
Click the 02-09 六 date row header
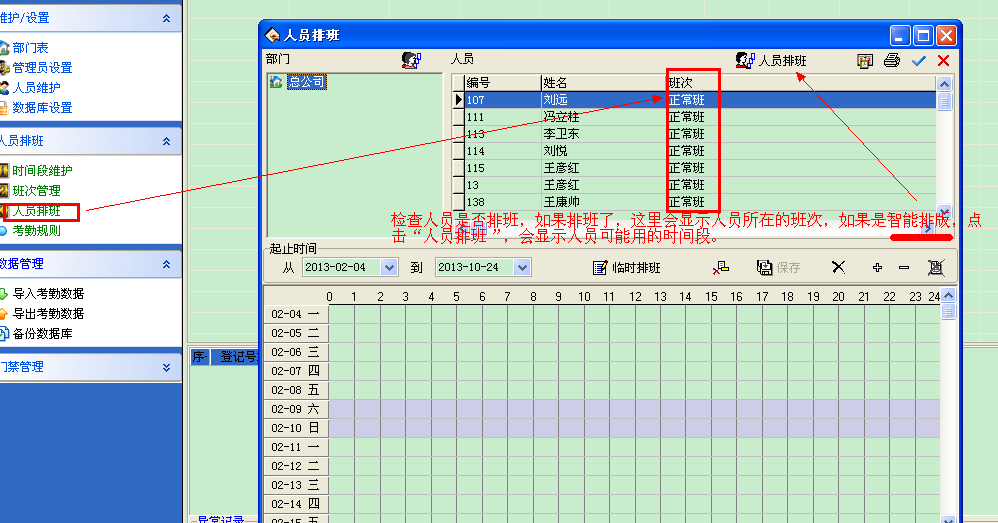coord(296,409)
